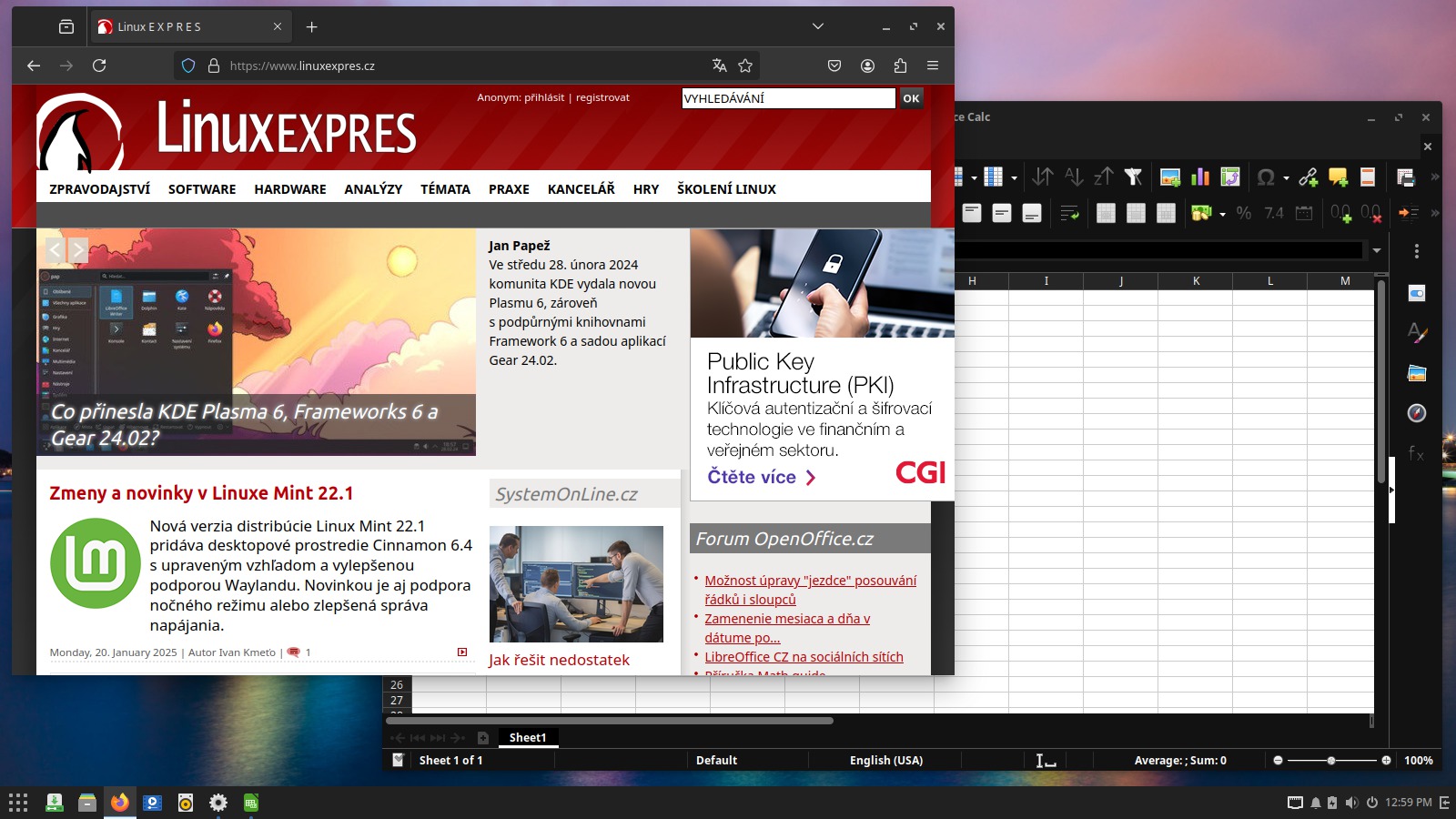Go back using Firefox back arrow
Image resolution: width=1456 pixels, height=819 pixels.
point(34,66)
